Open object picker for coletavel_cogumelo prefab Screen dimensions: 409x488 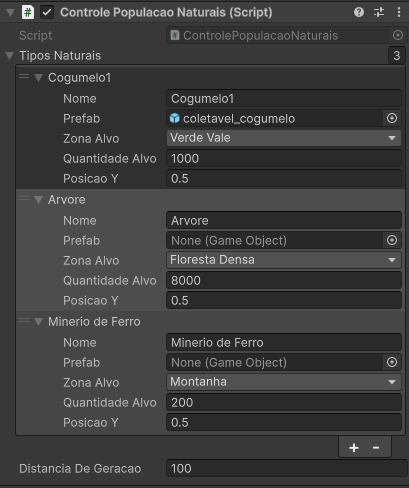392,118
